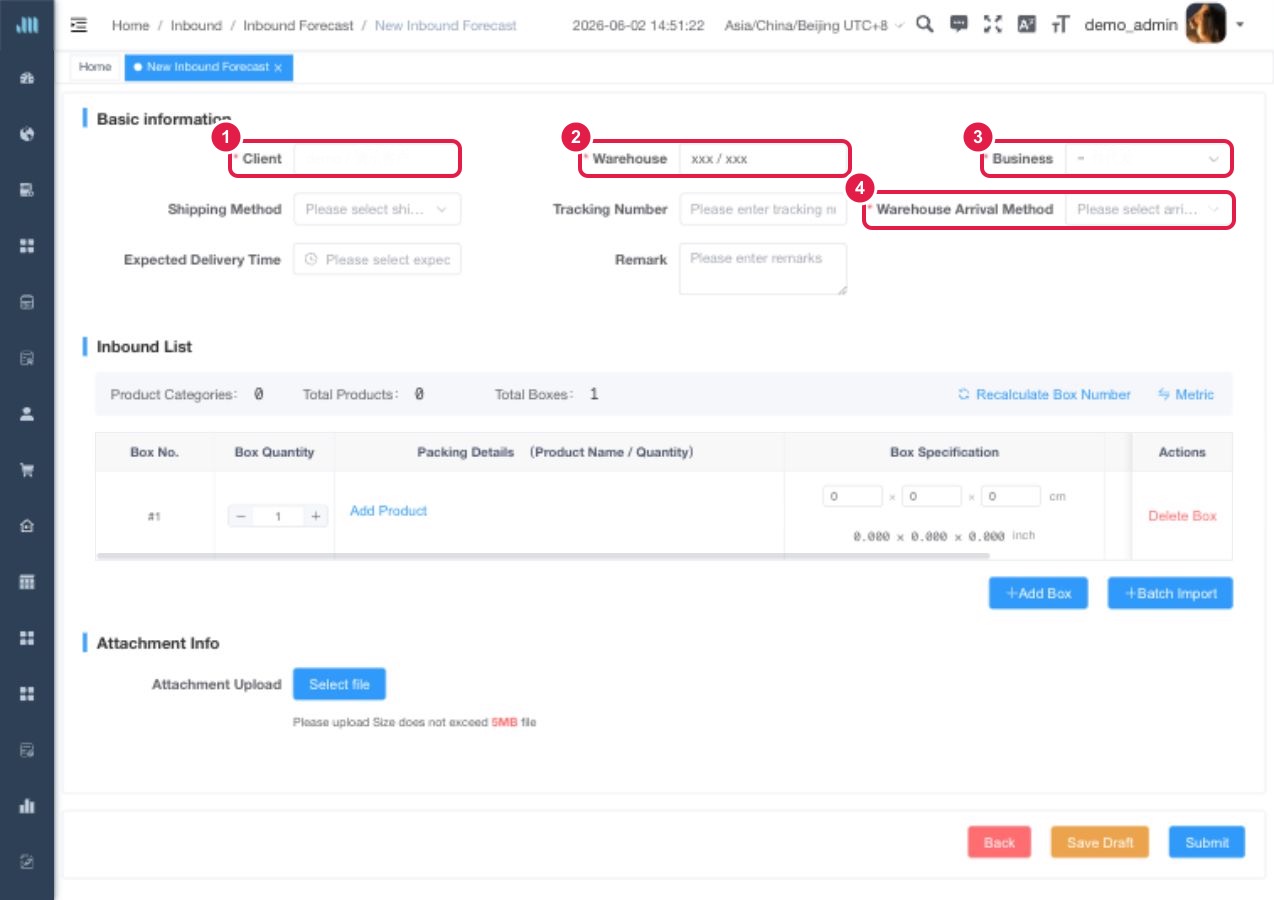Screen dimensions: 1274x900
Task: Click the date-time 2026-06-02 14:51:22
Action: click(x=638, y=25)
